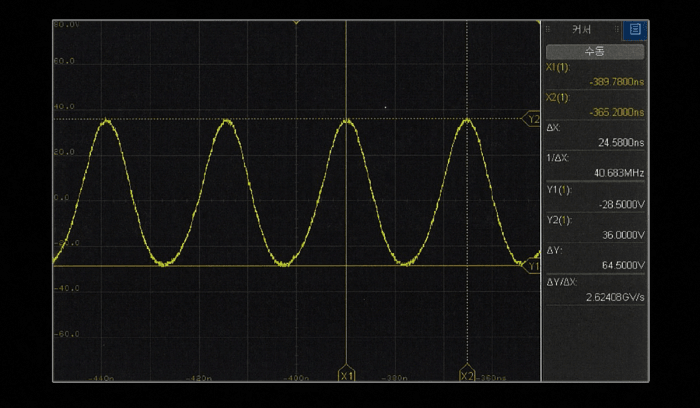700x408 pixels.
Task: Click the ΔY readout 64.5000V
Action: click(x=621, y=266)
